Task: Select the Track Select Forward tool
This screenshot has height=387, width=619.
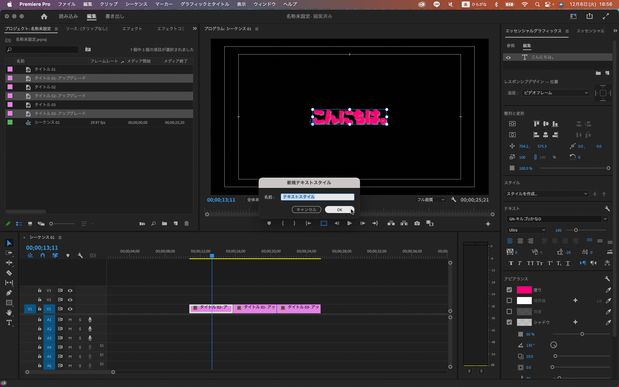Action: click(x=9, y=253)
